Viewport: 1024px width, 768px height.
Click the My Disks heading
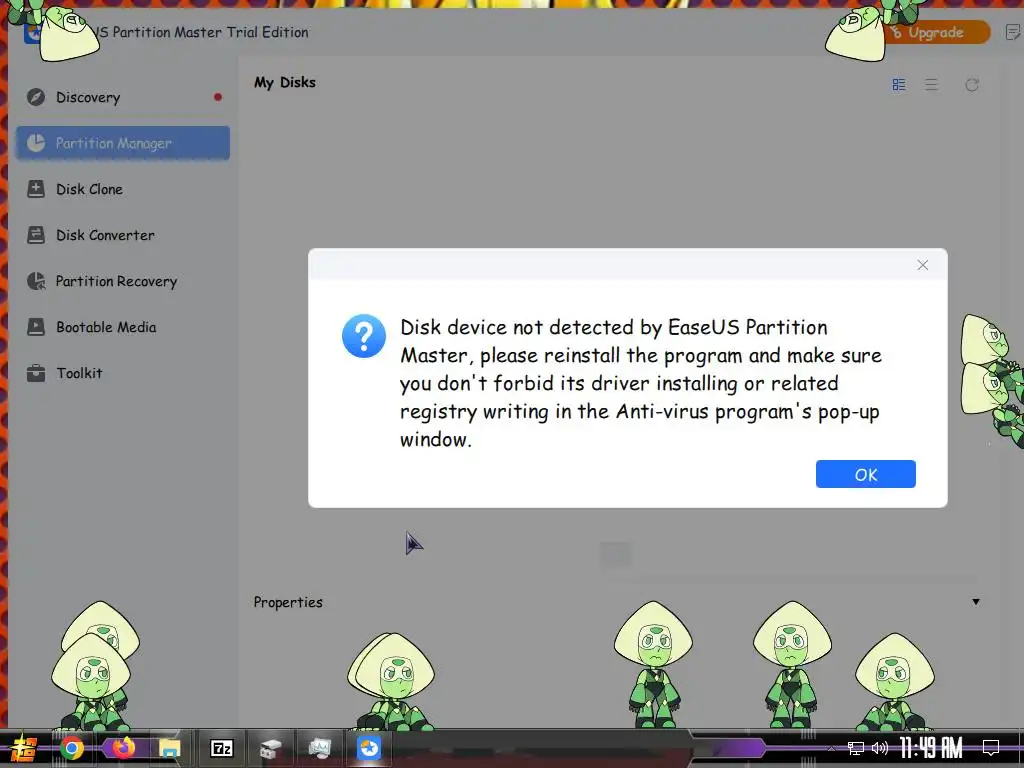click(285, 82)
